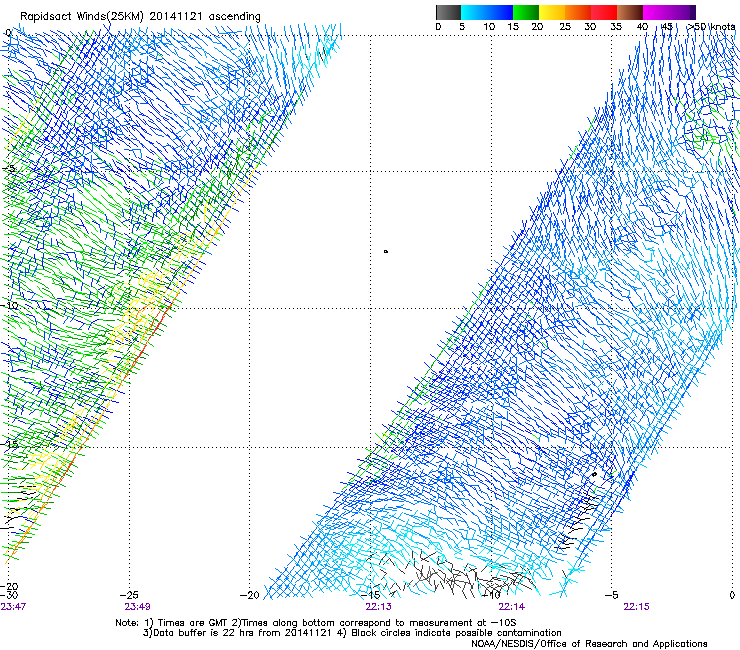Click the 'Data buffer is 22 hrs' note line
Image resolution: width=740 pixels, height=650 pixels.
[x=352, y=633]
